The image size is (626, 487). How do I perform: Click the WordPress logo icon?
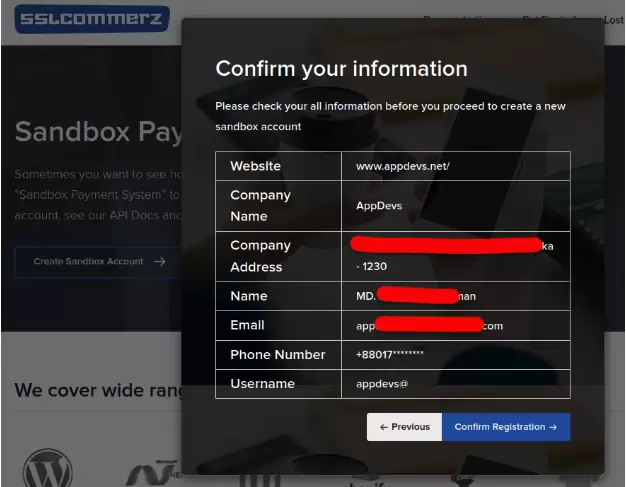(48, 469)
